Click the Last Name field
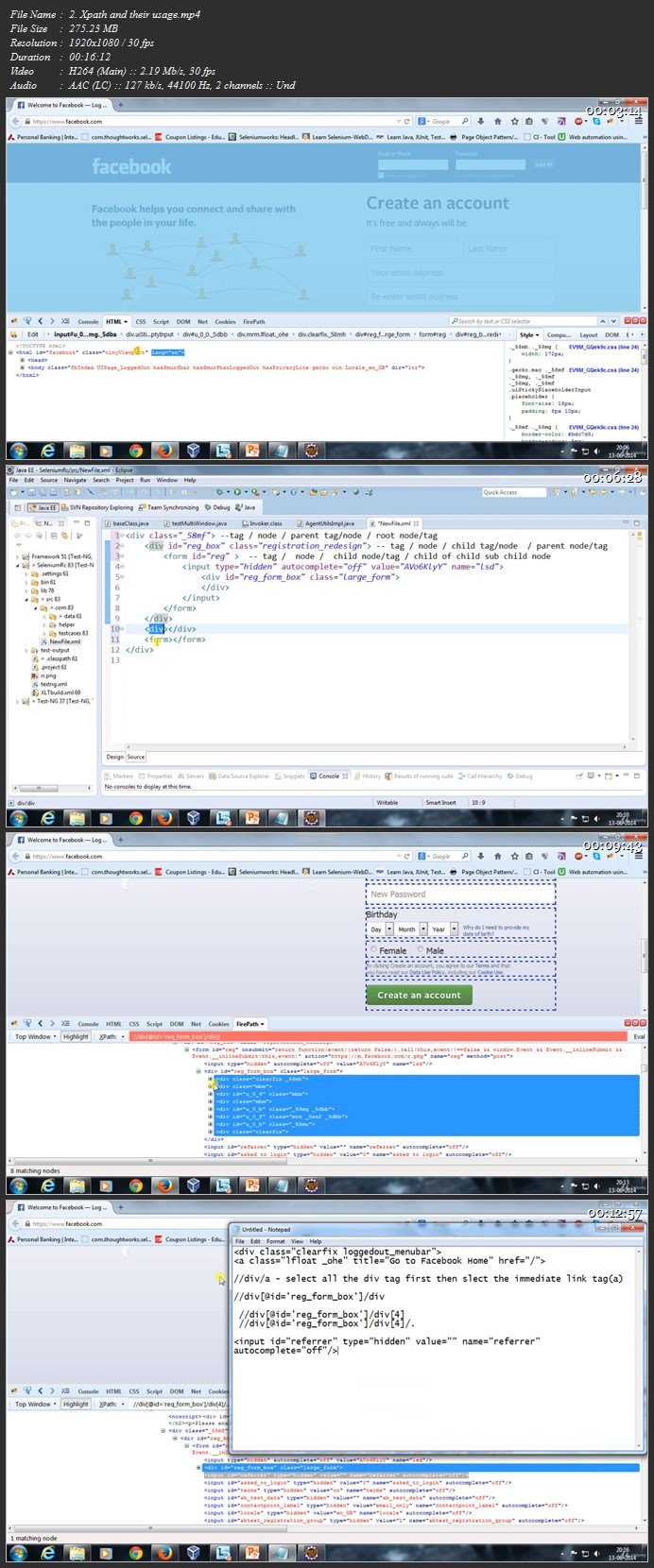The height and width of the screenshot is (1568, 654). (507, 248)
